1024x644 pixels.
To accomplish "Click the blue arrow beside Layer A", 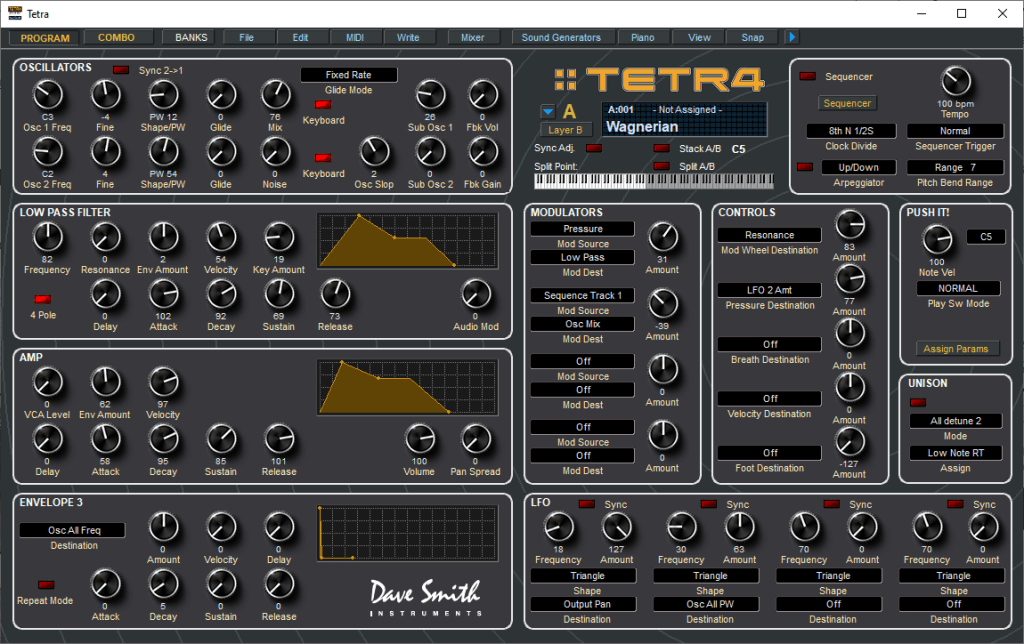I will [547, 111].
